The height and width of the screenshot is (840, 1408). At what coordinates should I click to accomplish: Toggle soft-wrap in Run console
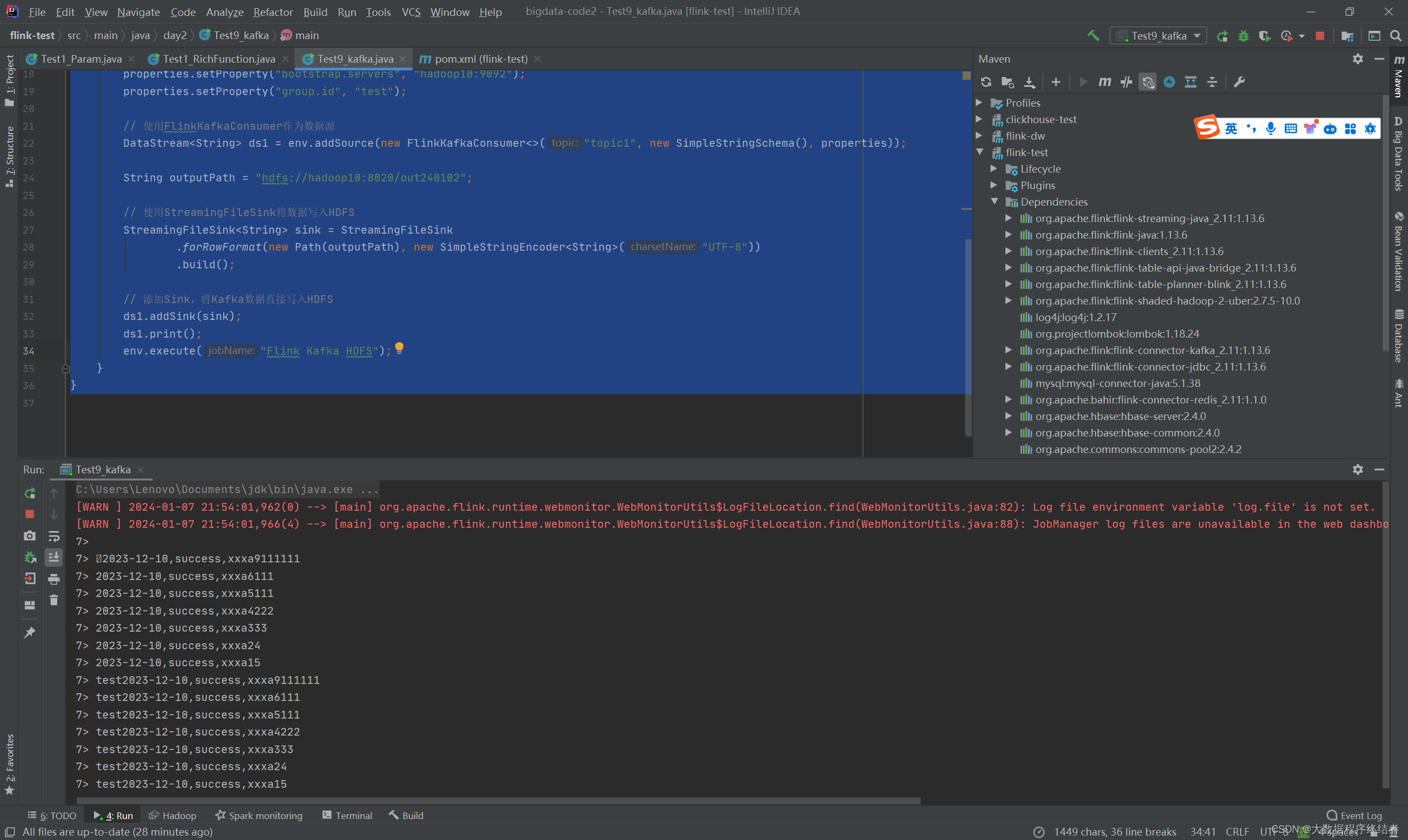point(54,535)
